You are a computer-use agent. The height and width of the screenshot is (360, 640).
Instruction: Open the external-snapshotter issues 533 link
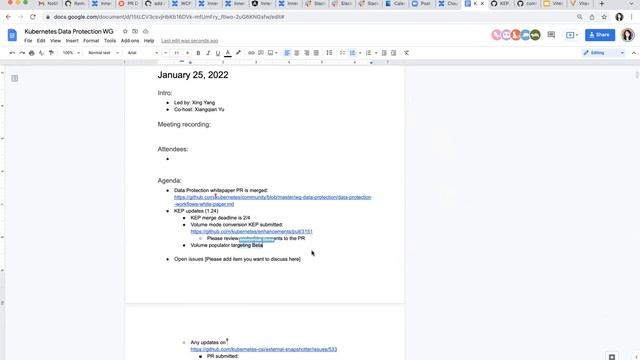tap(264, 349)
